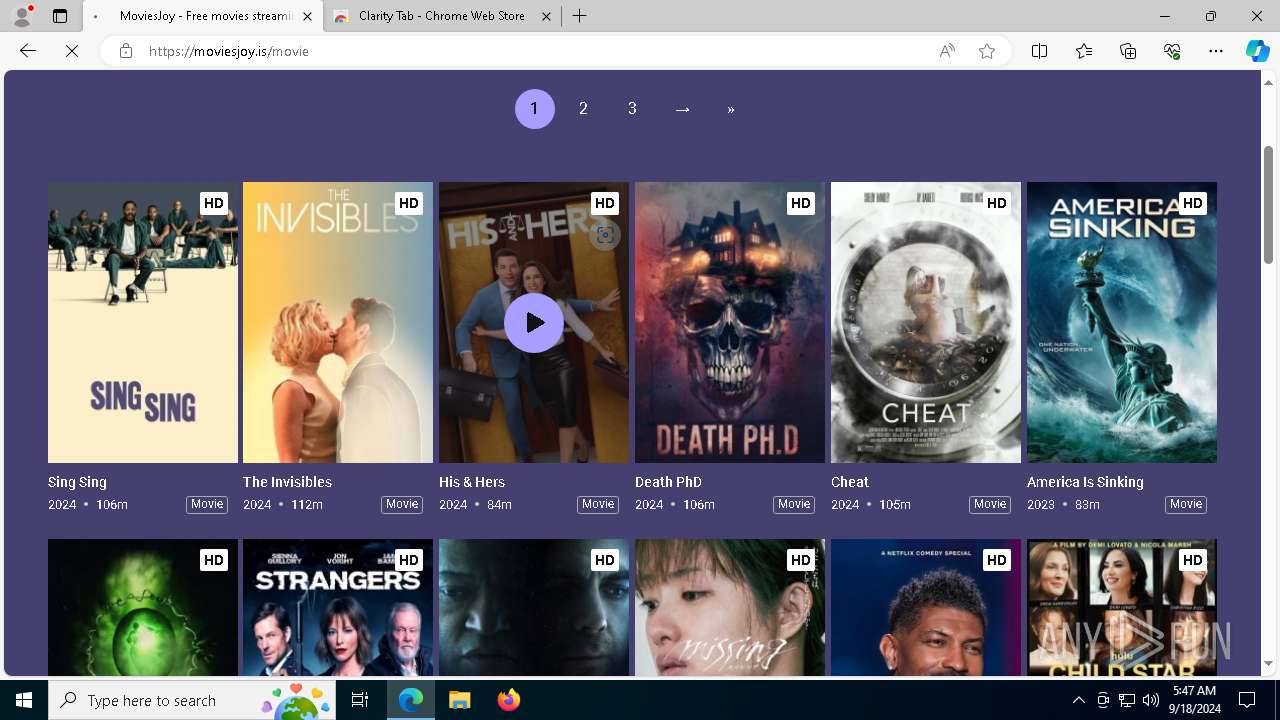Open the Windows Start menu
Screen dimensions: 1280x720
click(x=24, y=700)
